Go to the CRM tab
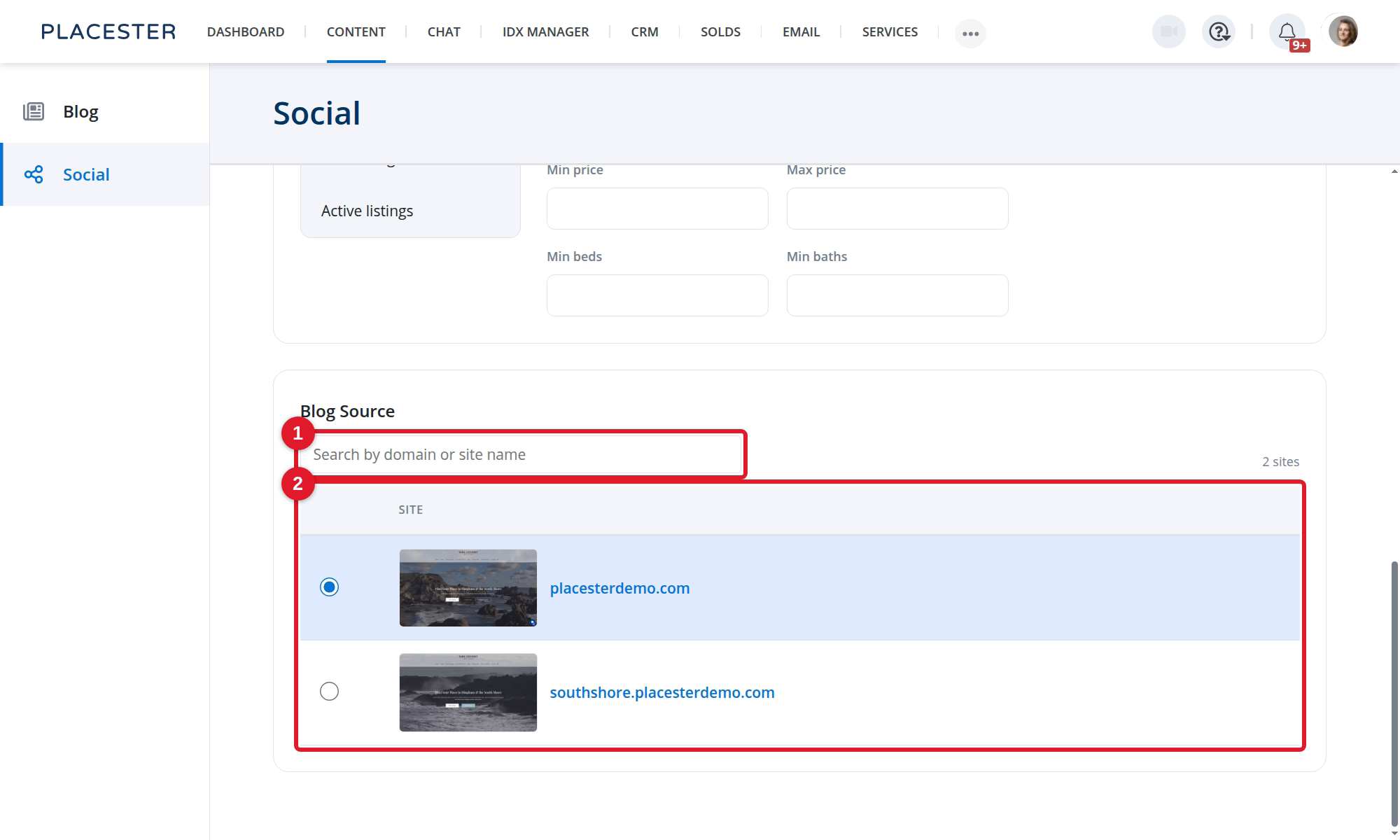This screenshot has height=840, width=1400. [645, 31]
